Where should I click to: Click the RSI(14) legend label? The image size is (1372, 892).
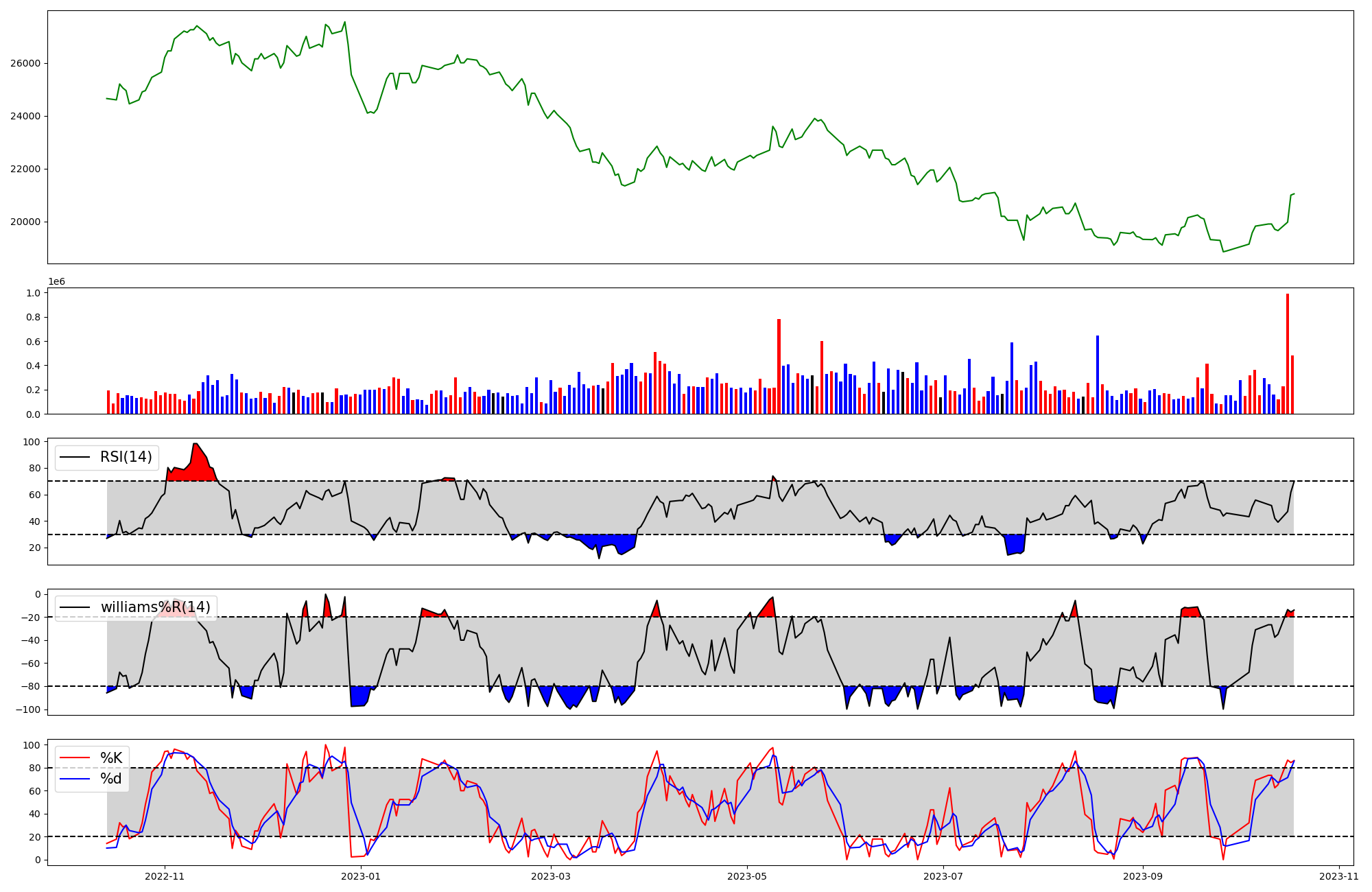126,457
